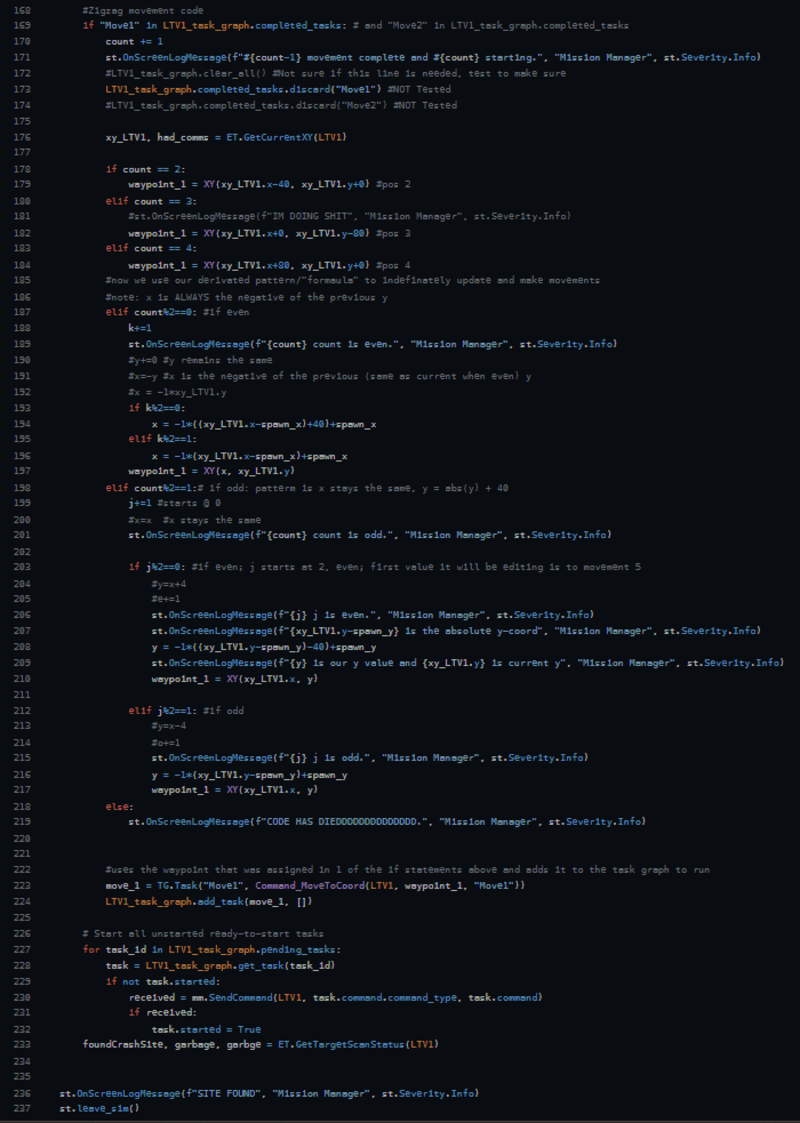Click the 'CODE HAS DIEDDDD' log message line
The image size is (800, 1123).
(387, 822)
